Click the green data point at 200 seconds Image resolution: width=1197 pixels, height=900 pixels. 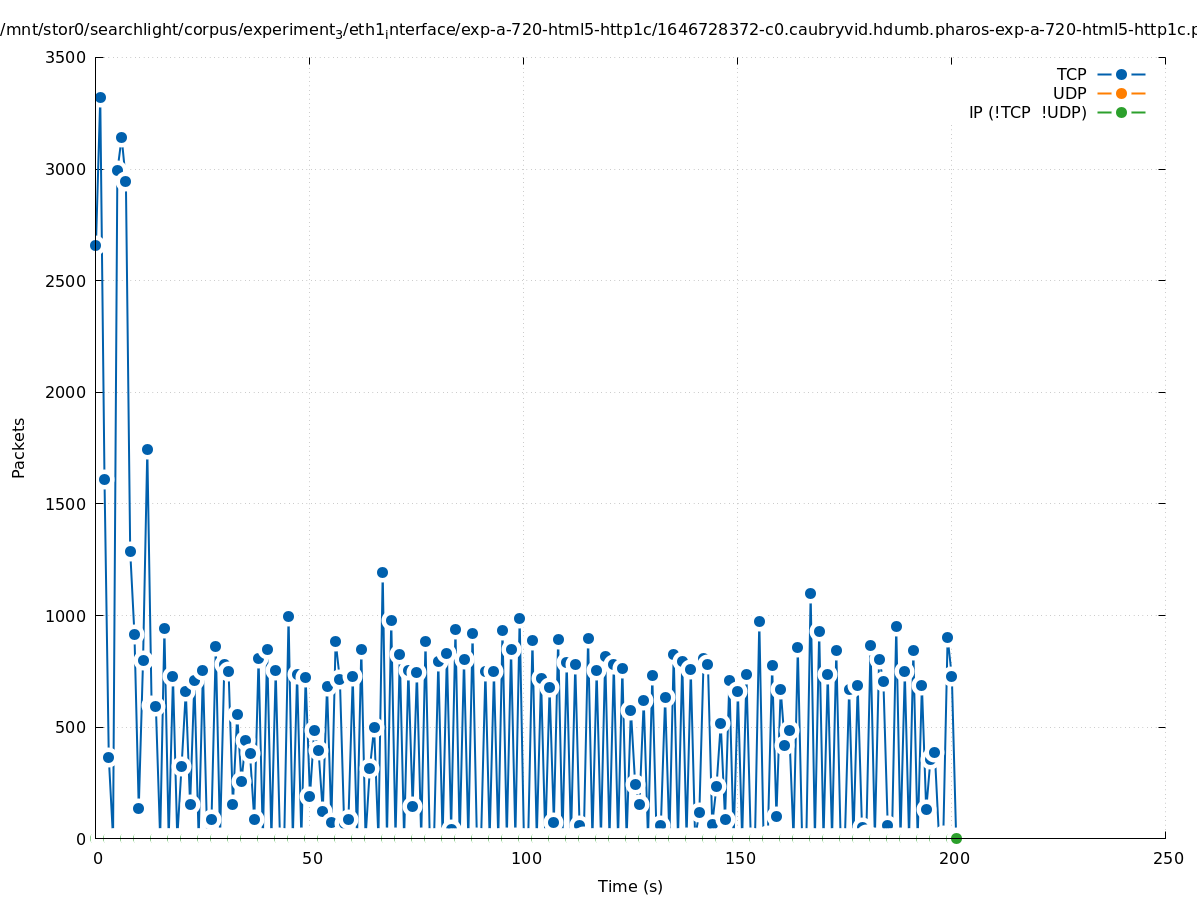pyautogui.click(x=956, y=838)
